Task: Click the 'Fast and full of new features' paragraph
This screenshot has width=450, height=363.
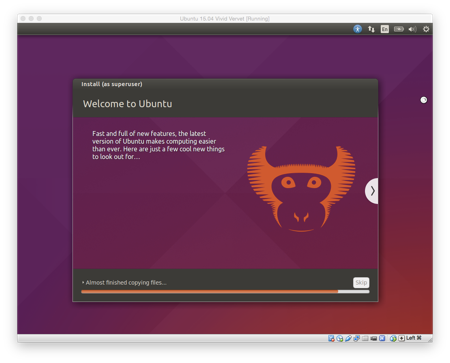Action: [x=158, y=145]
